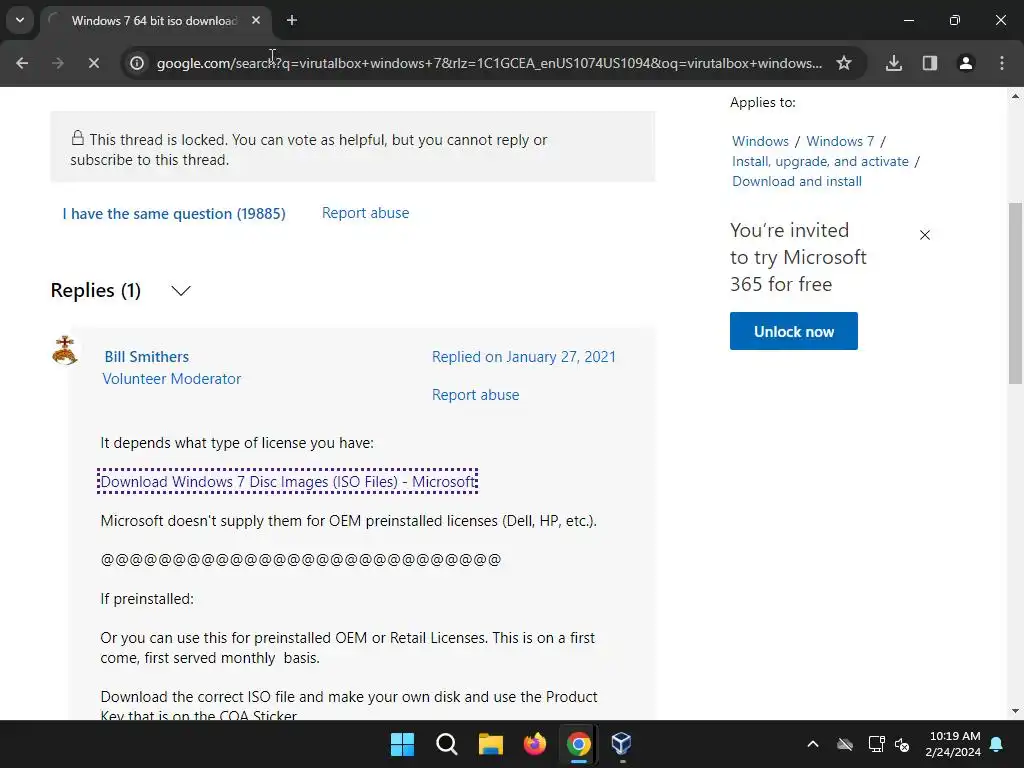The image size is (1024, 768).
Task: Click the forward navigation arrow
Action: pyautogui.click(x=57, y=63)
